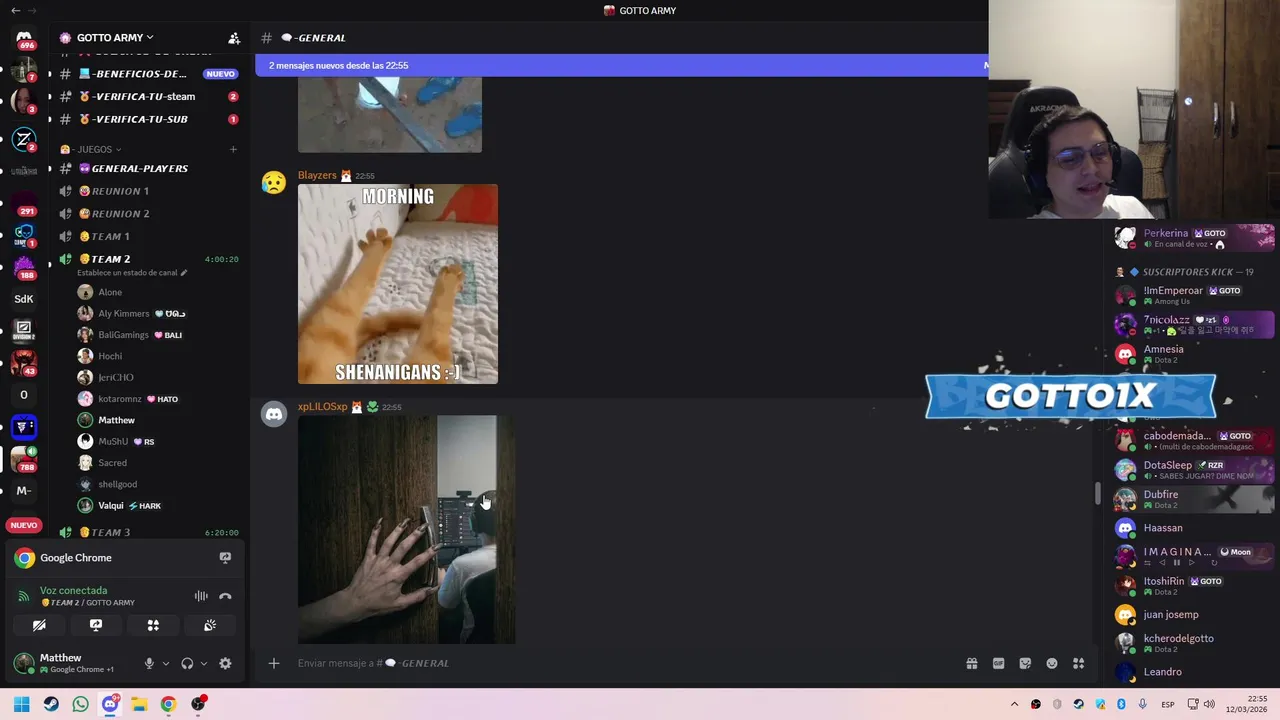The height and width of the screenshot is (720, 1280).
Task: Open the Windows Start menu
Action: click(22, 704)
